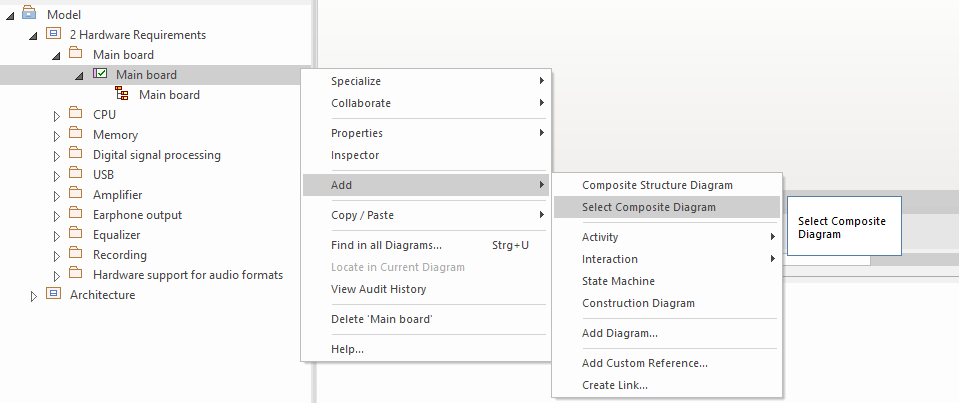
Task: Click the Equalizer folder icon
Action: tap(75, 234)
